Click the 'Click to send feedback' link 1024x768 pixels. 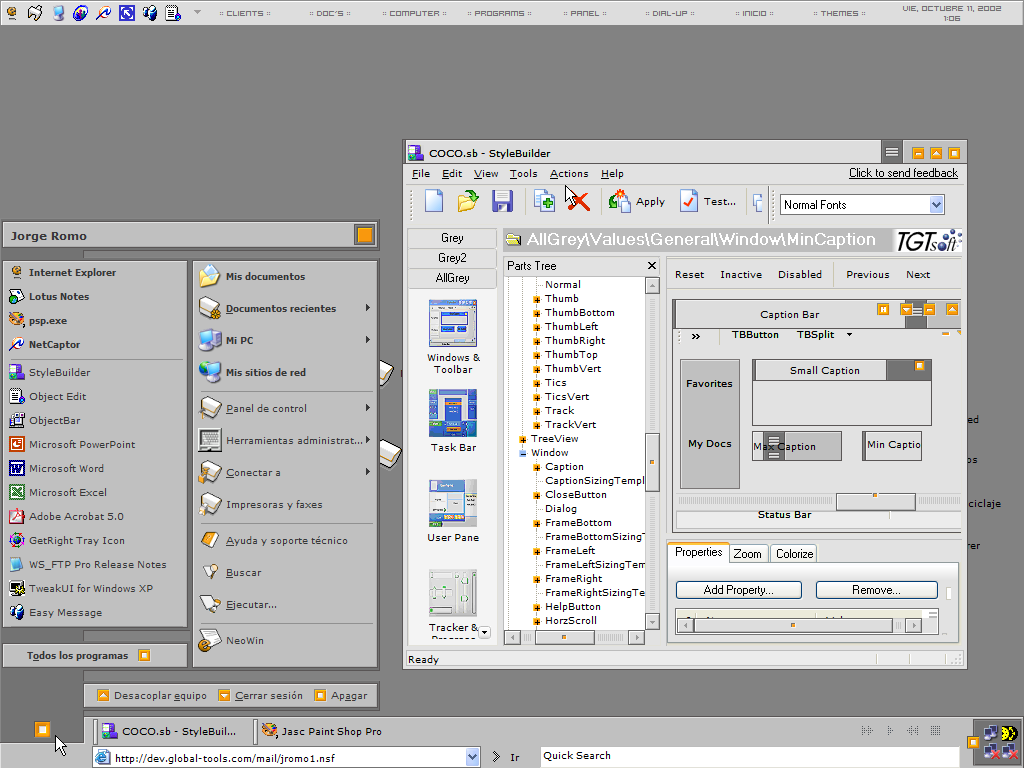[x=903, y=173]
